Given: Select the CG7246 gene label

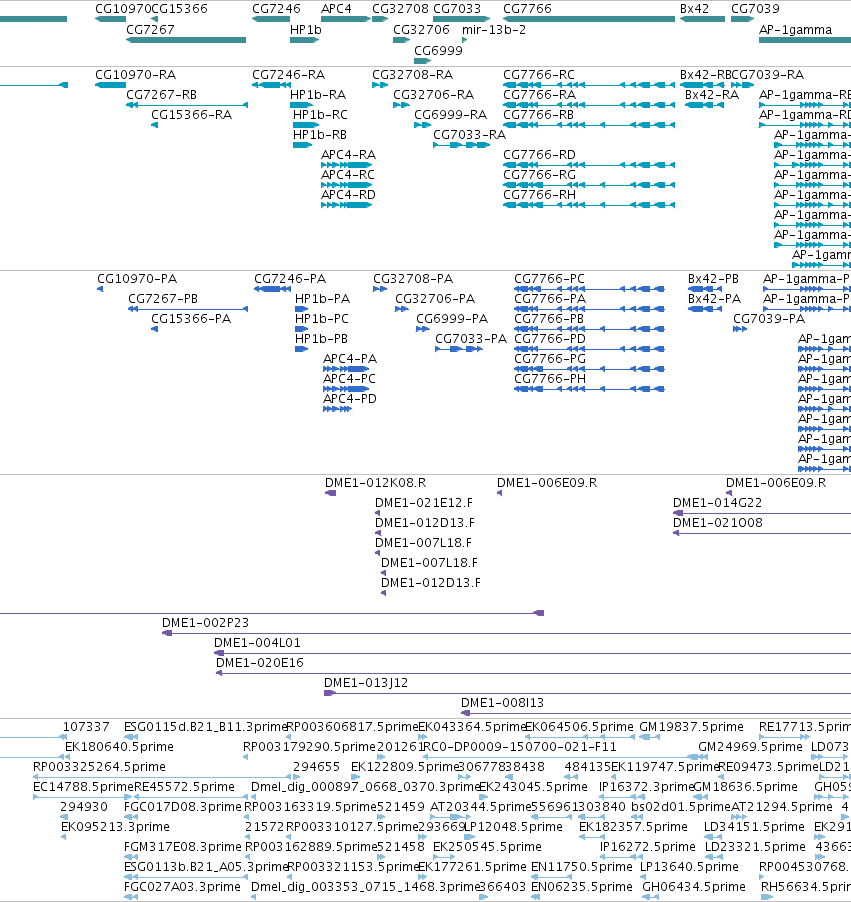Looking at the screenshot, I should (x=276, y=9).
